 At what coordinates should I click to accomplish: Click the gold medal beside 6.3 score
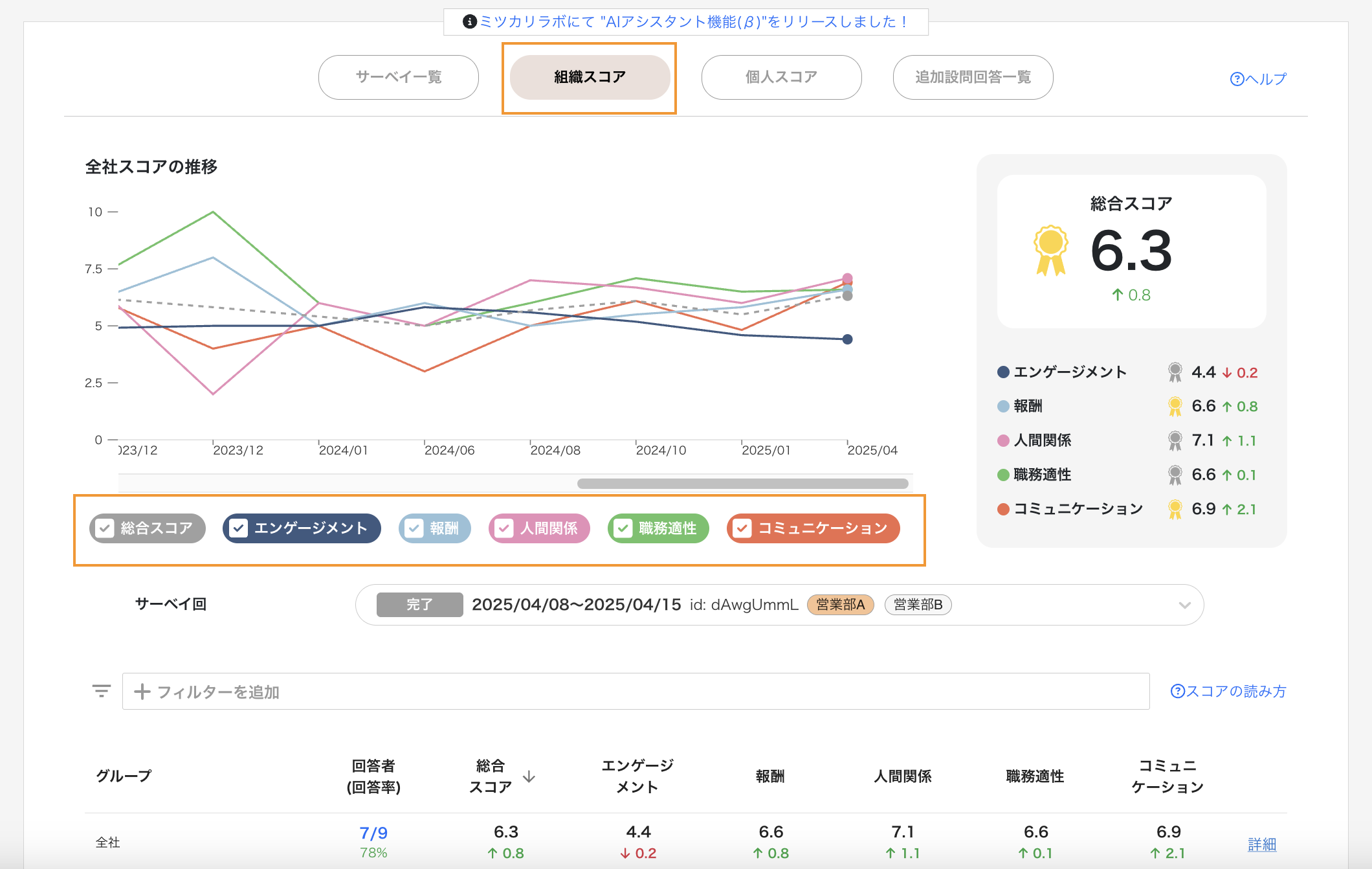coord(1050,251)
